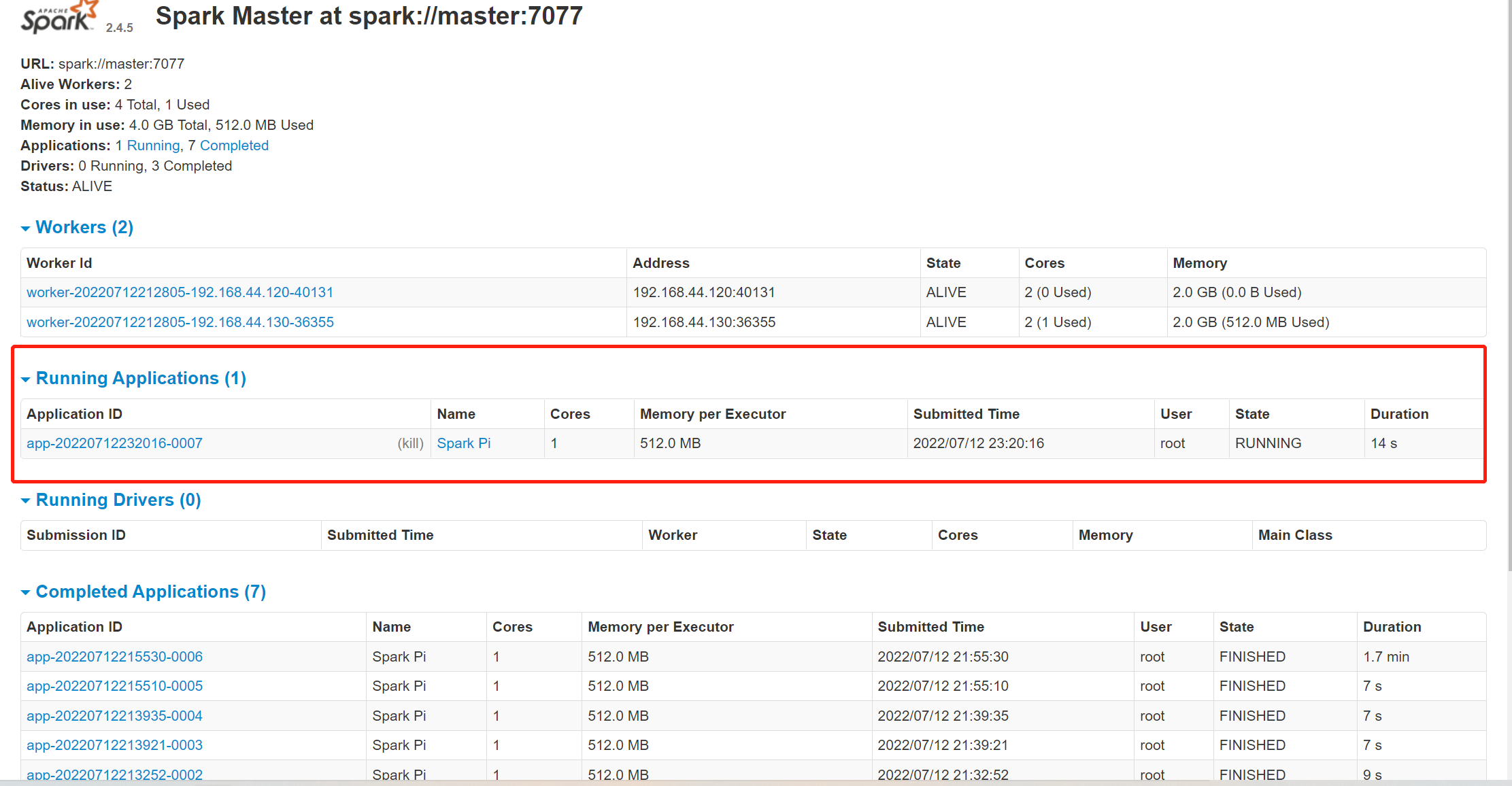Screen dimensions: 1512x786
Task: Open Spark Pi application name link
Action: 463,443
